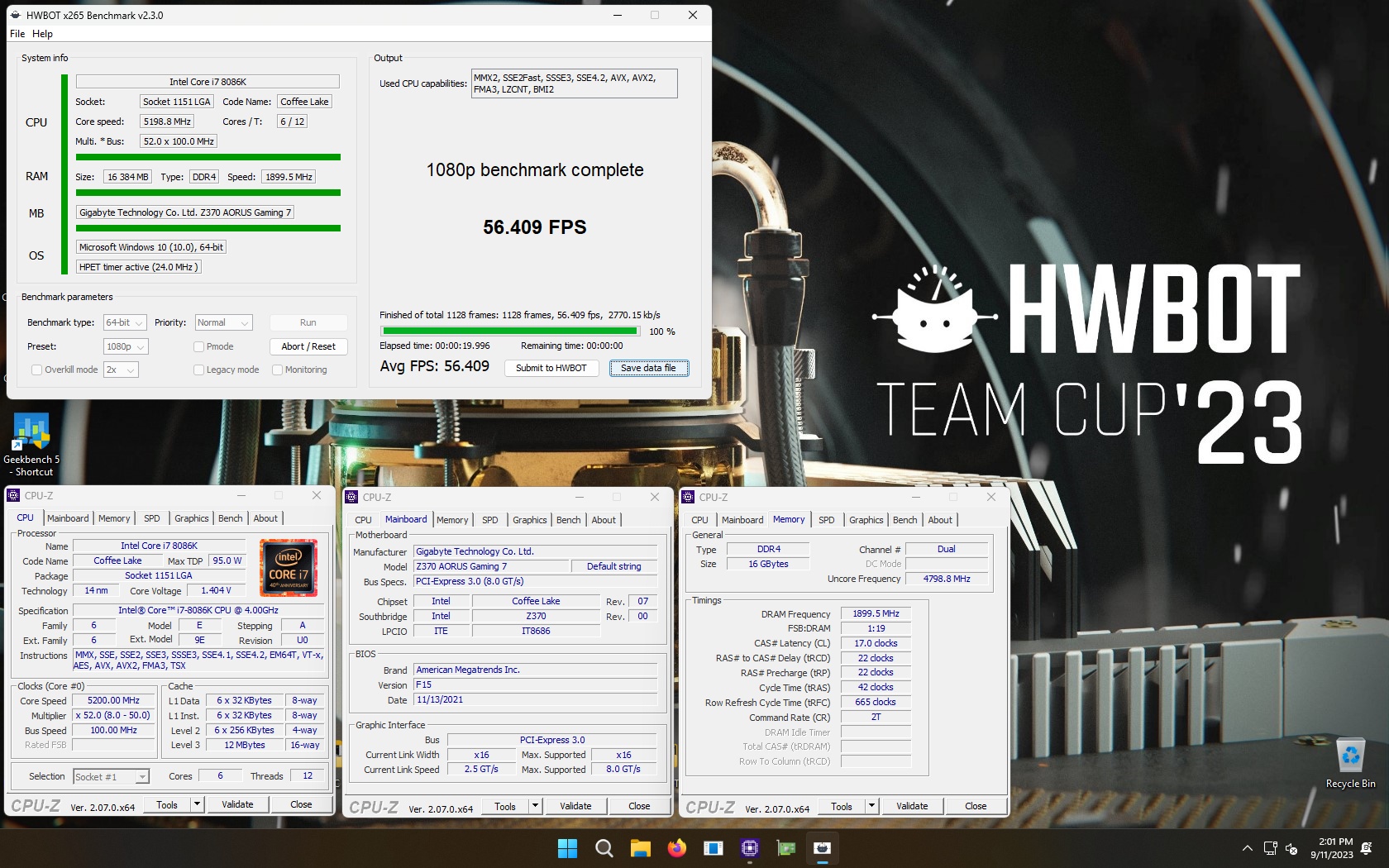
Task: Click Close button in Memory CPU-Z window
Action: [976, 806]
